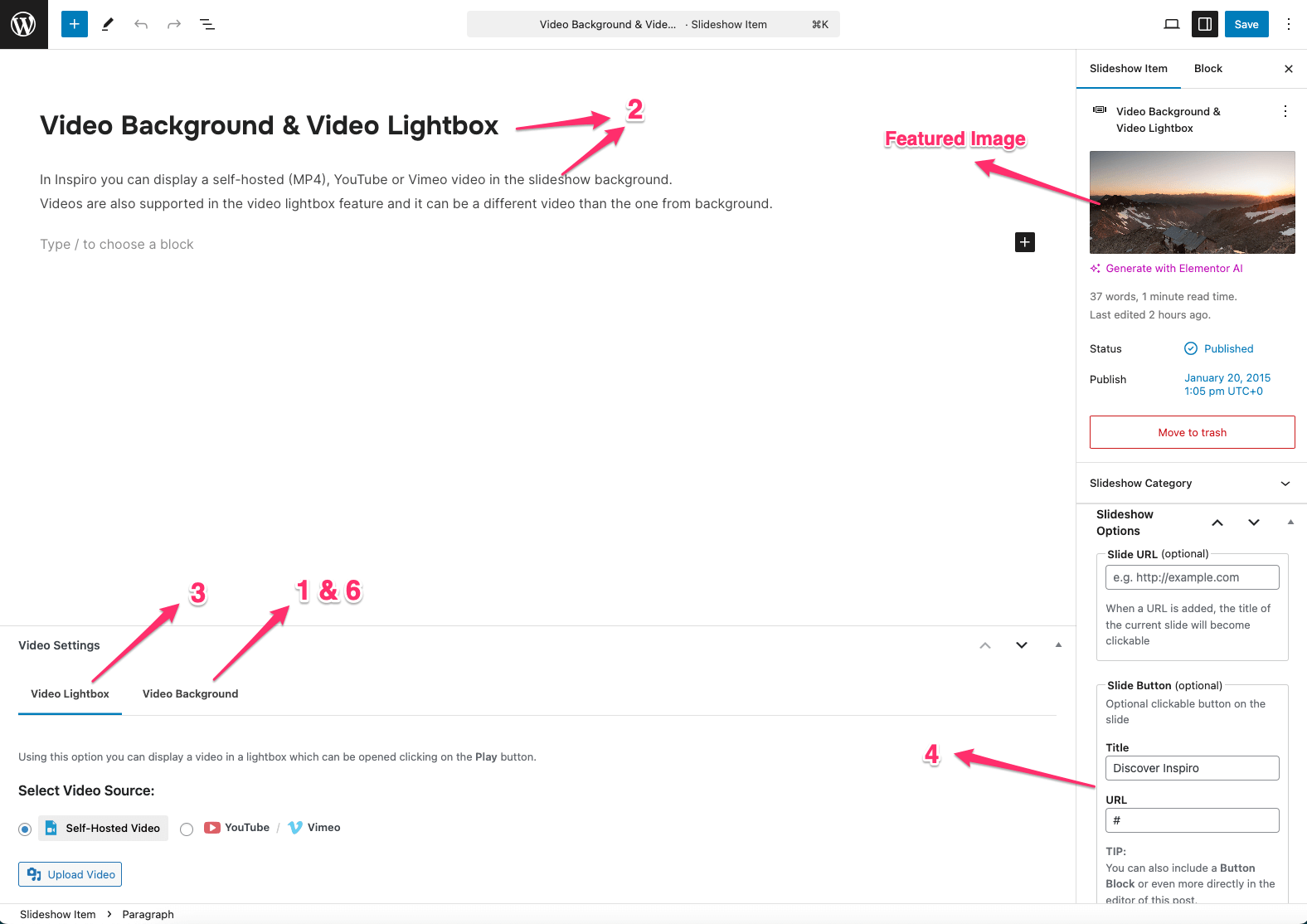Image resolution: width=1307 pixels, height=924 pixels.
Task: Select the pencil Tools icon
Action: (x=108, y=24)
